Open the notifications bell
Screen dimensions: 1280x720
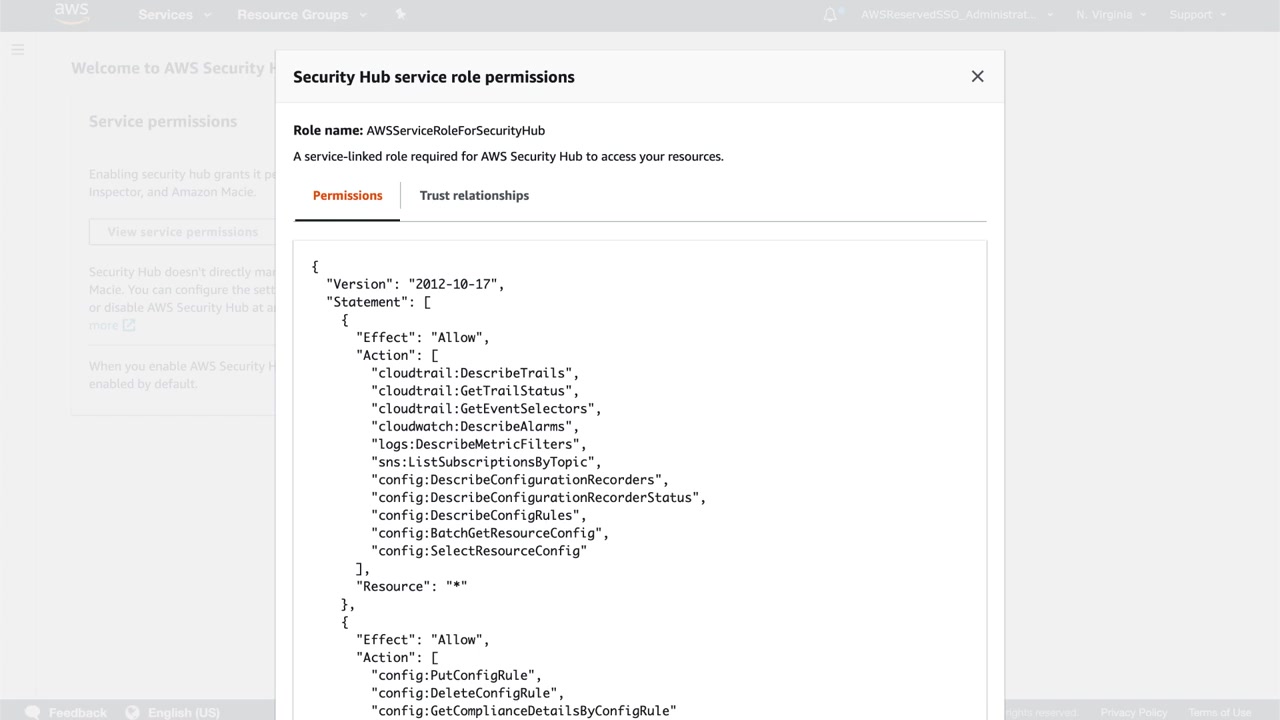(x=830, y=15)
